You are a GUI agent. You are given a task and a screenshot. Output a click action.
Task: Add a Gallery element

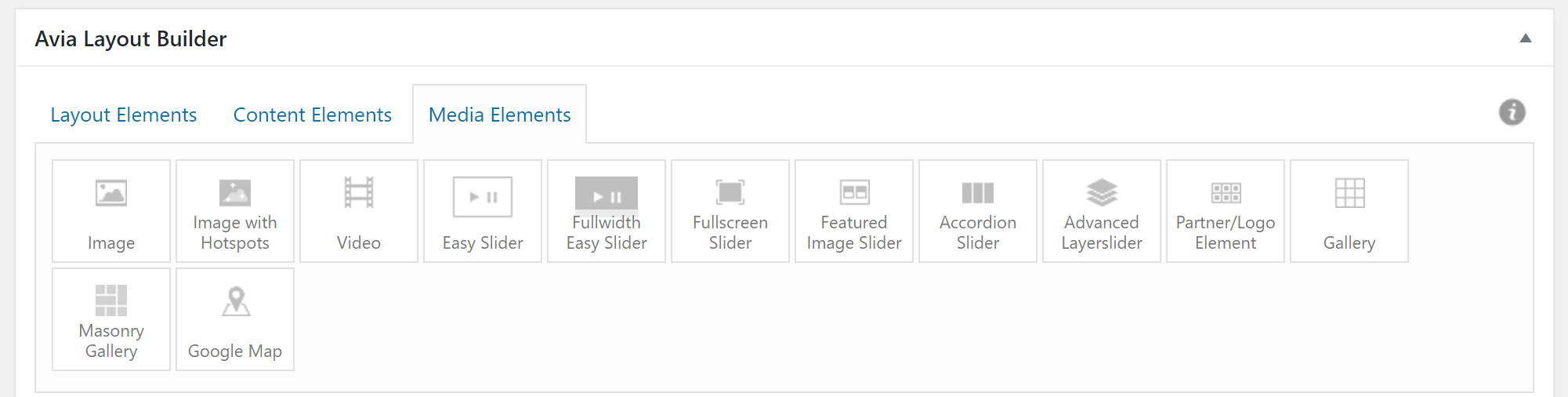tap(1349, 211)
